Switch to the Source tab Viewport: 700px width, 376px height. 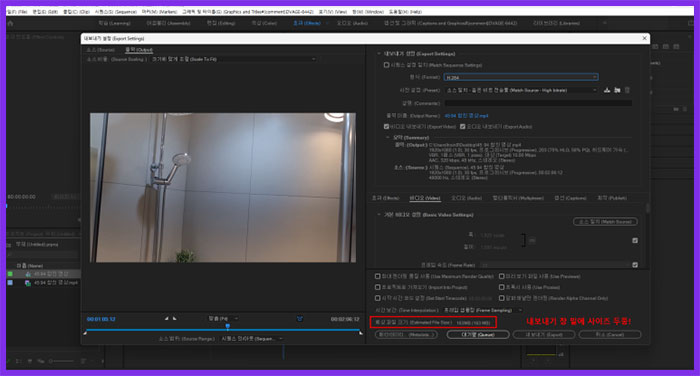[x=100, y=50]
